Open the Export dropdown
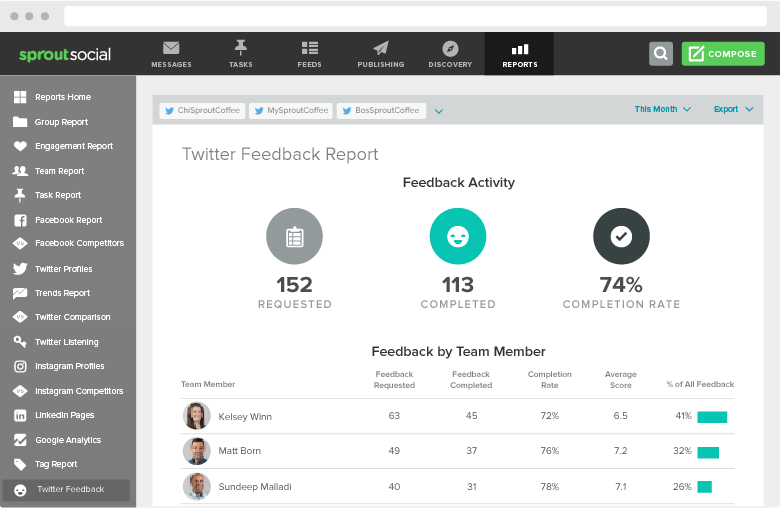The width and height of the screenshot is (780, 508). pyautogui.click(x=734, y=109)
